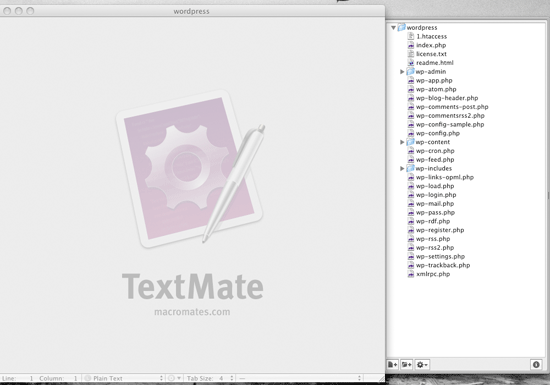The width and height of the screenshot is (550, 385).
Task: Select the wp-feed.php file icon
Action: (x=411, y=160)
